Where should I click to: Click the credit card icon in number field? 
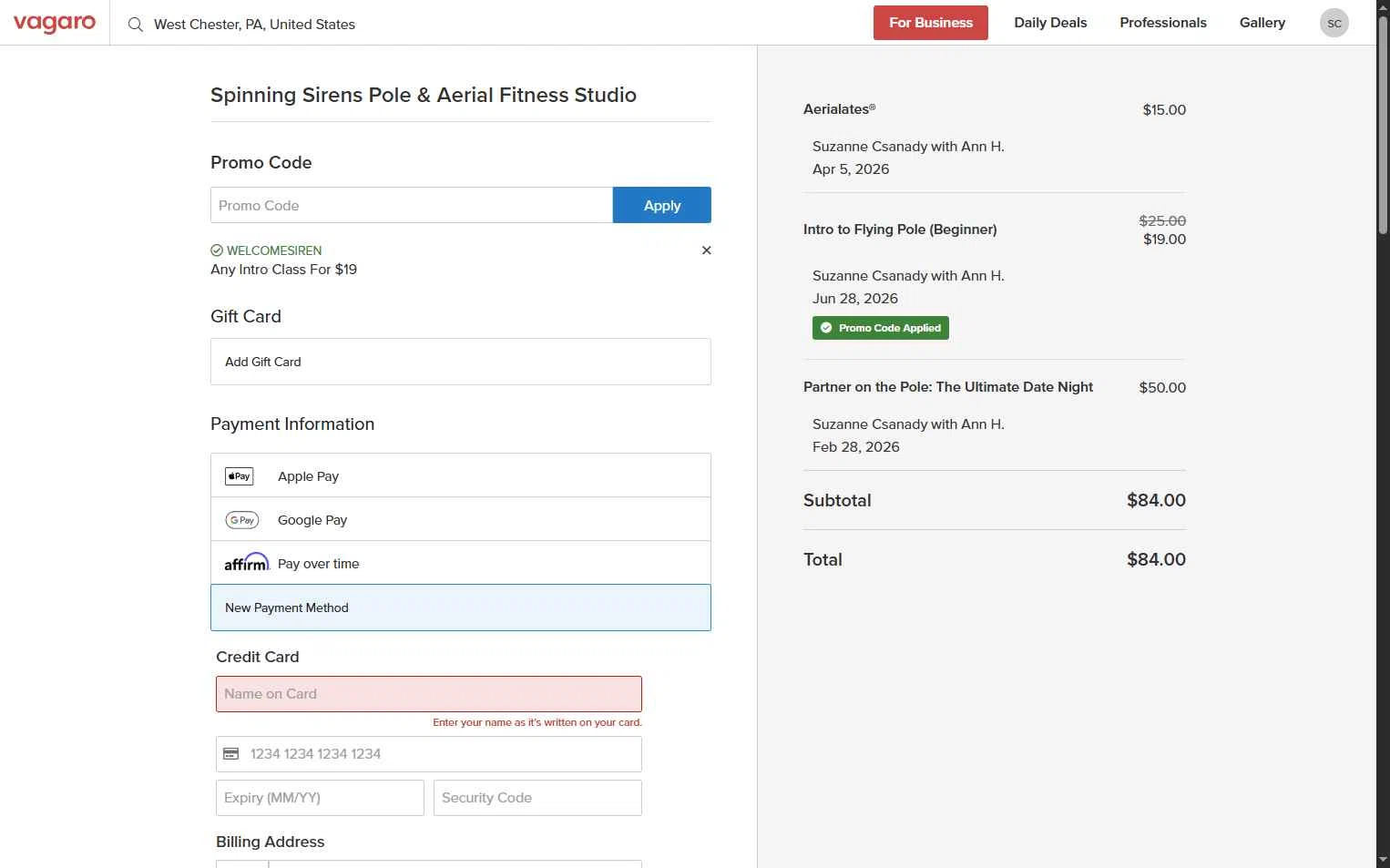pyautogui.click(x=231, y=754)
